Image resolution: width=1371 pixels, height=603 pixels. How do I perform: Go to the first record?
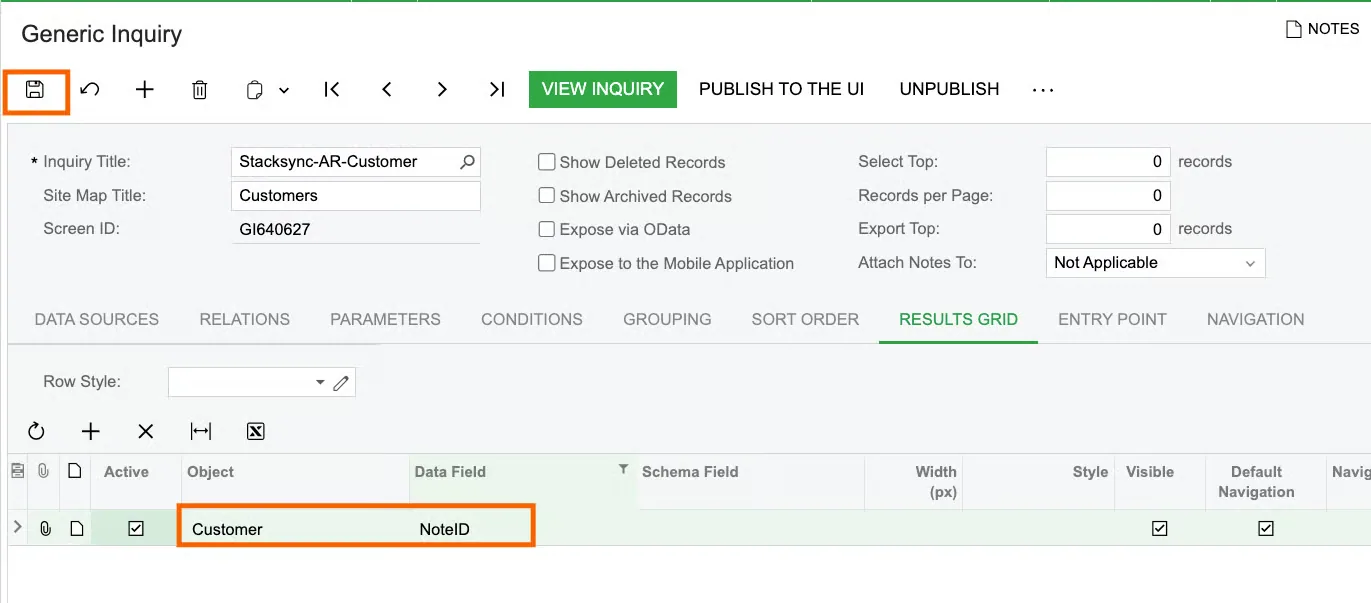(332, 89)
